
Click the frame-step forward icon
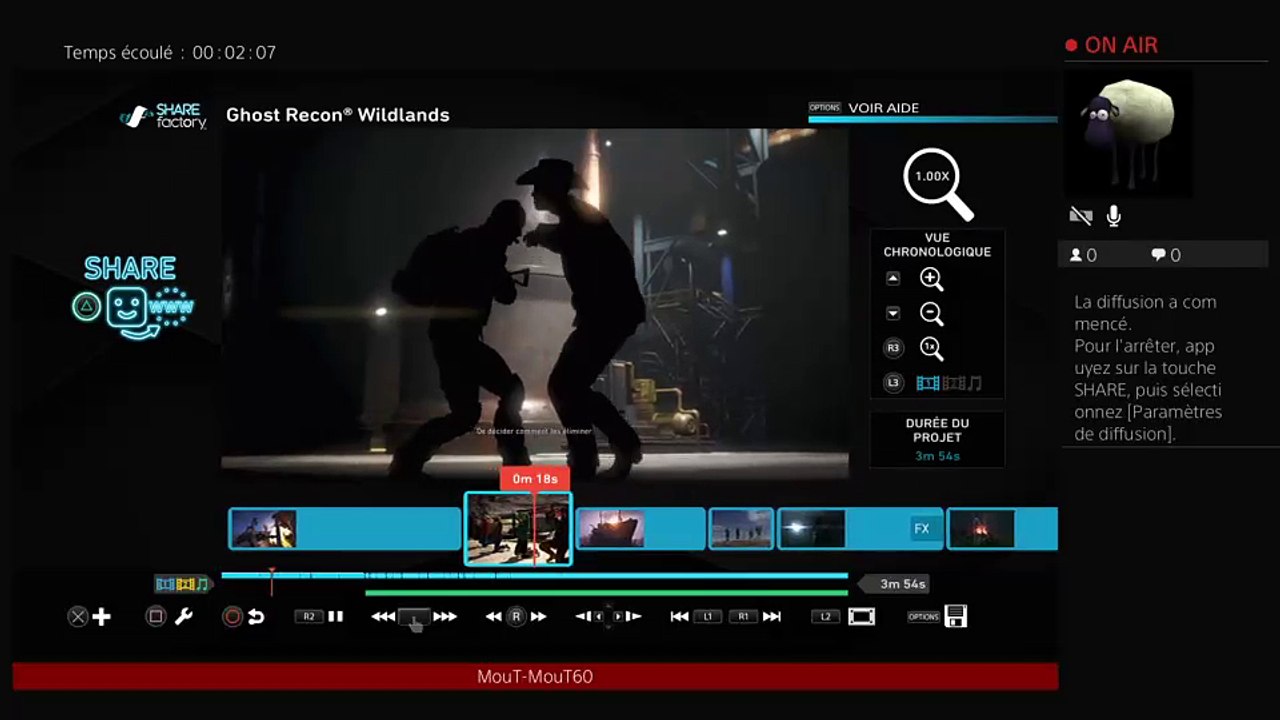[633, 617]
